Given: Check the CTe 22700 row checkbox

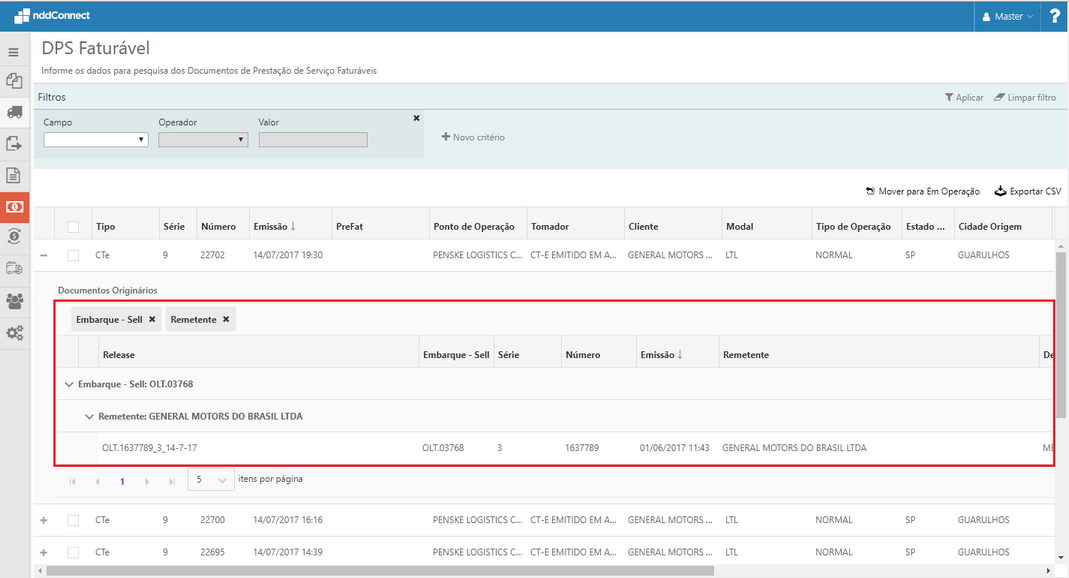Looking at the screenshot, I should coord(73,520).
